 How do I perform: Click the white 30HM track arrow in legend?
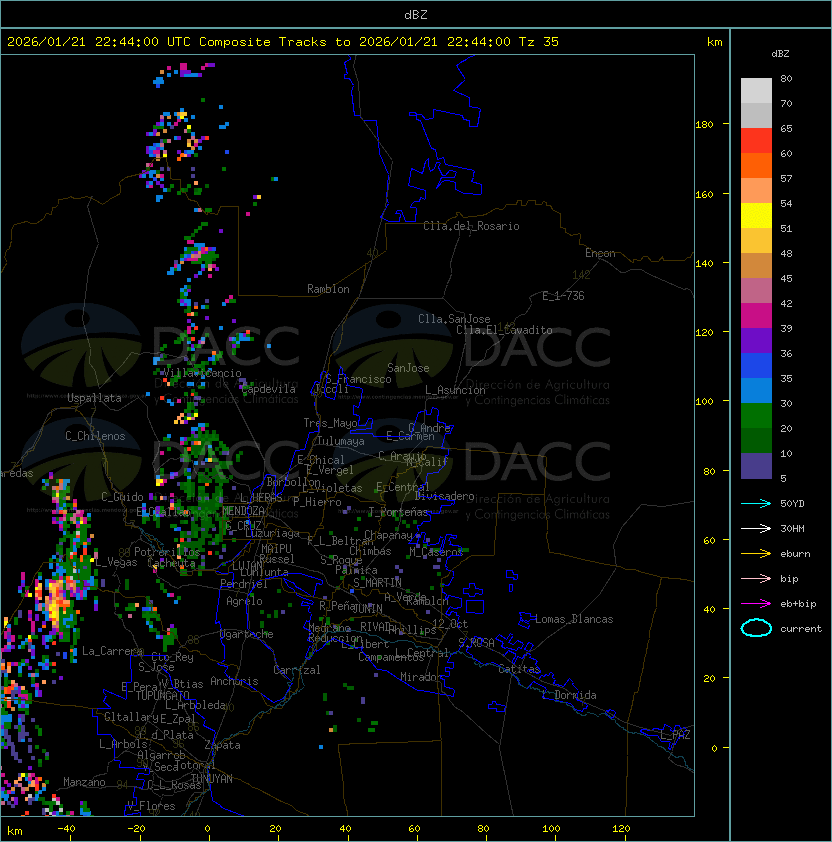click(x=756, y=528)
